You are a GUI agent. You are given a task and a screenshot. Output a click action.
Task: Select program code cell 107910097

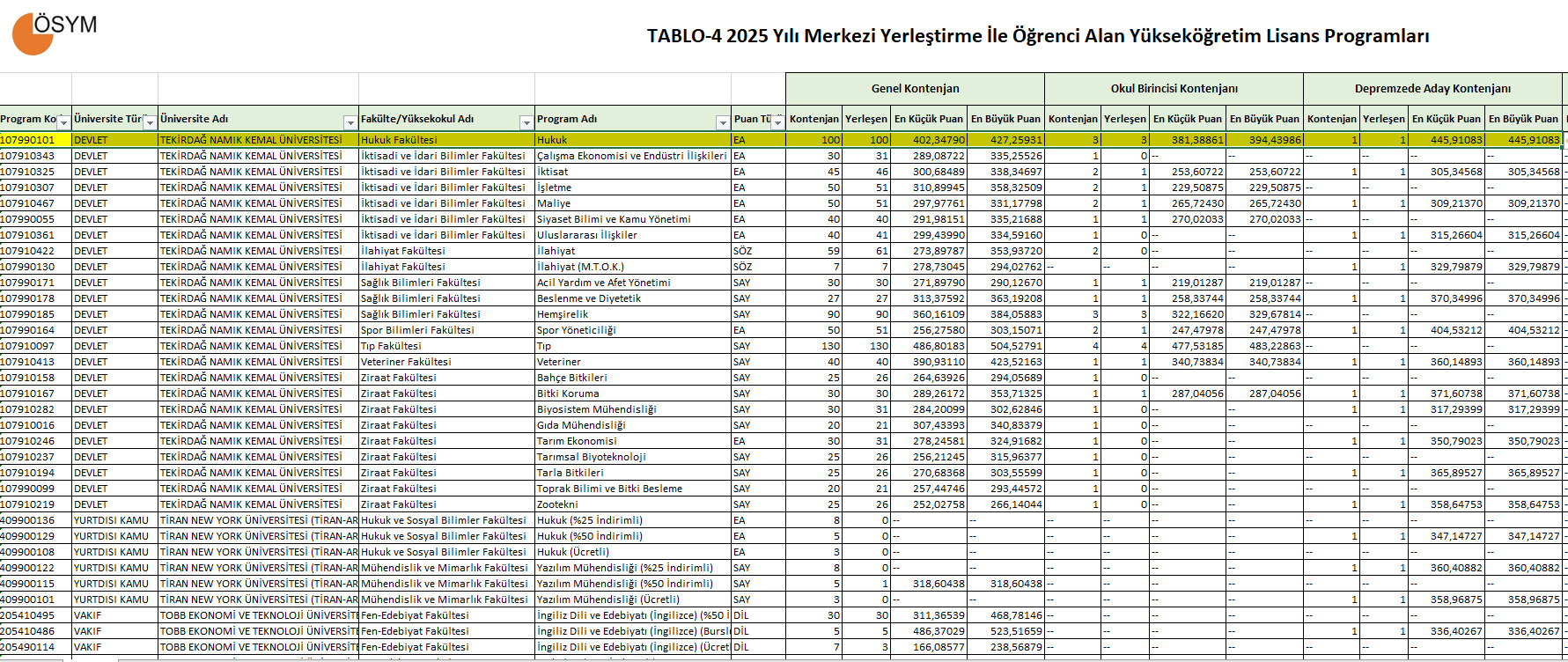[x=35, y=346]
